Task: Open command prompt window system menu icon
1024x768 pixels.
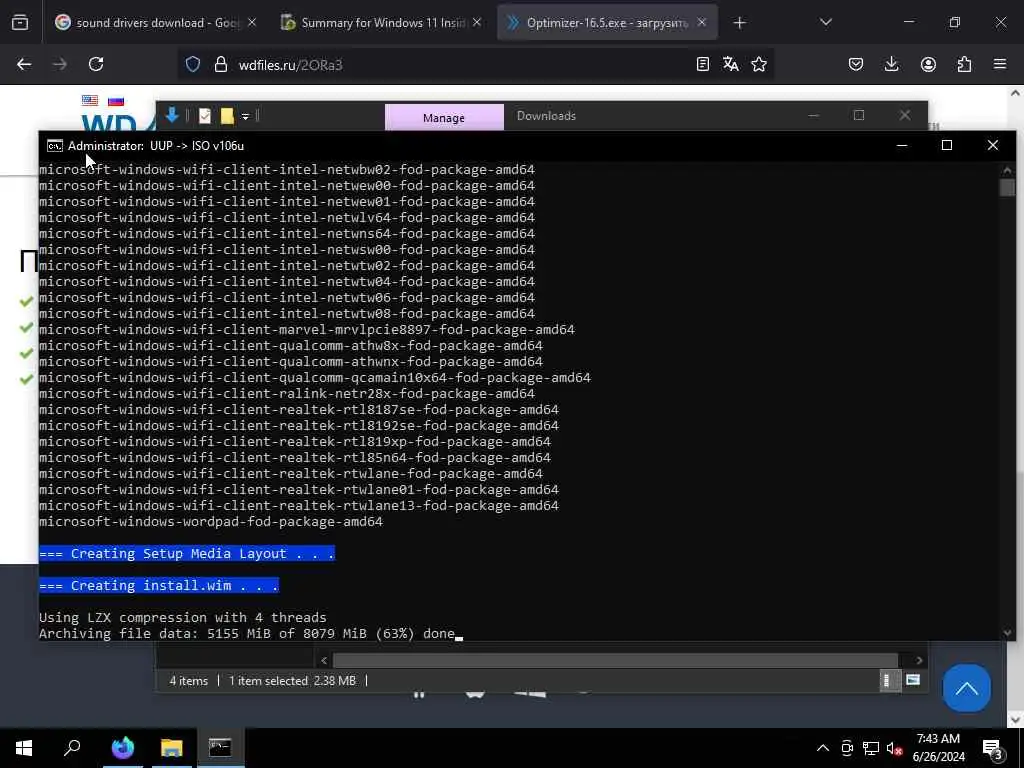Action: (x=55, y=146)
